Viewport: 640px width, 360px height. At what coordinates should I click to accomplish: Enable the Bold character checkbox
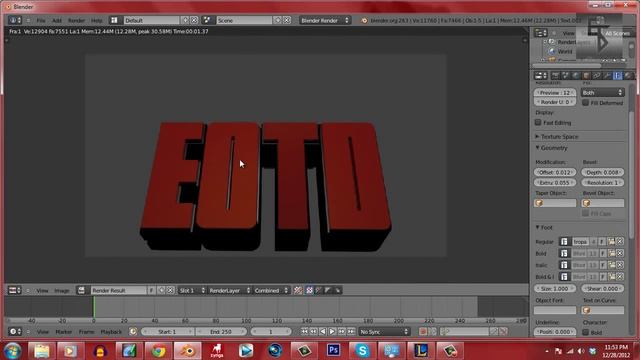(585, 332)
